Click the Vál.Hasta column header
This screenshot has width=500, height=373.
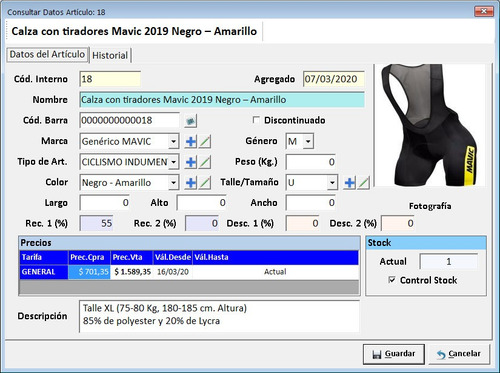[x=275, y=257]
